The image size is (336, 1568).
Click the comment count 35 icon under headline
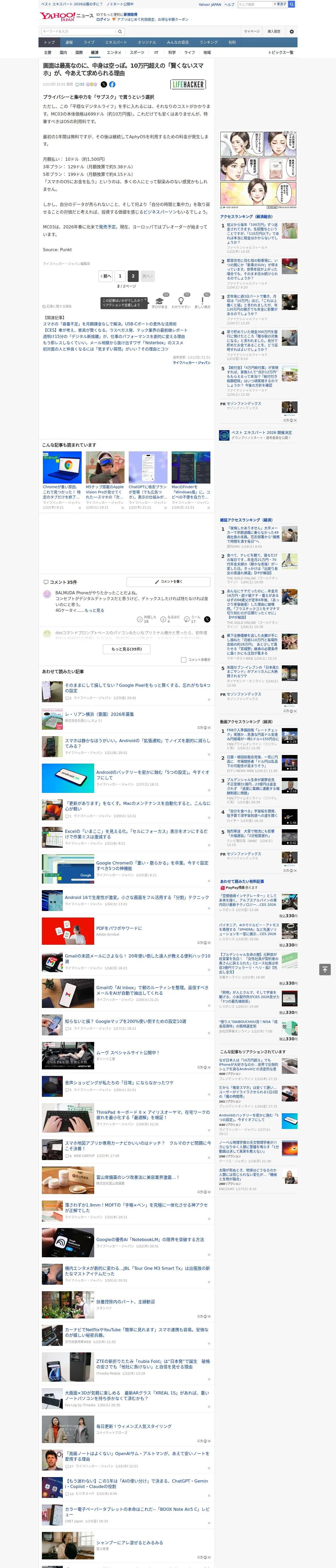[x=79, y=85]
